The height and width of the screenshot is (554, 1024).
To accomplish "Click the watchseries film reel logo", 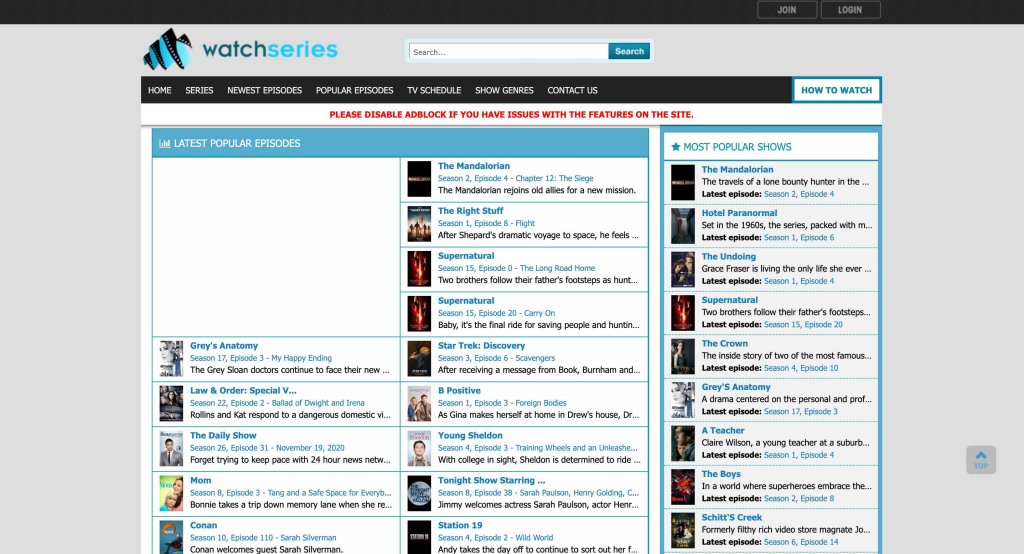I will point(167,49).
